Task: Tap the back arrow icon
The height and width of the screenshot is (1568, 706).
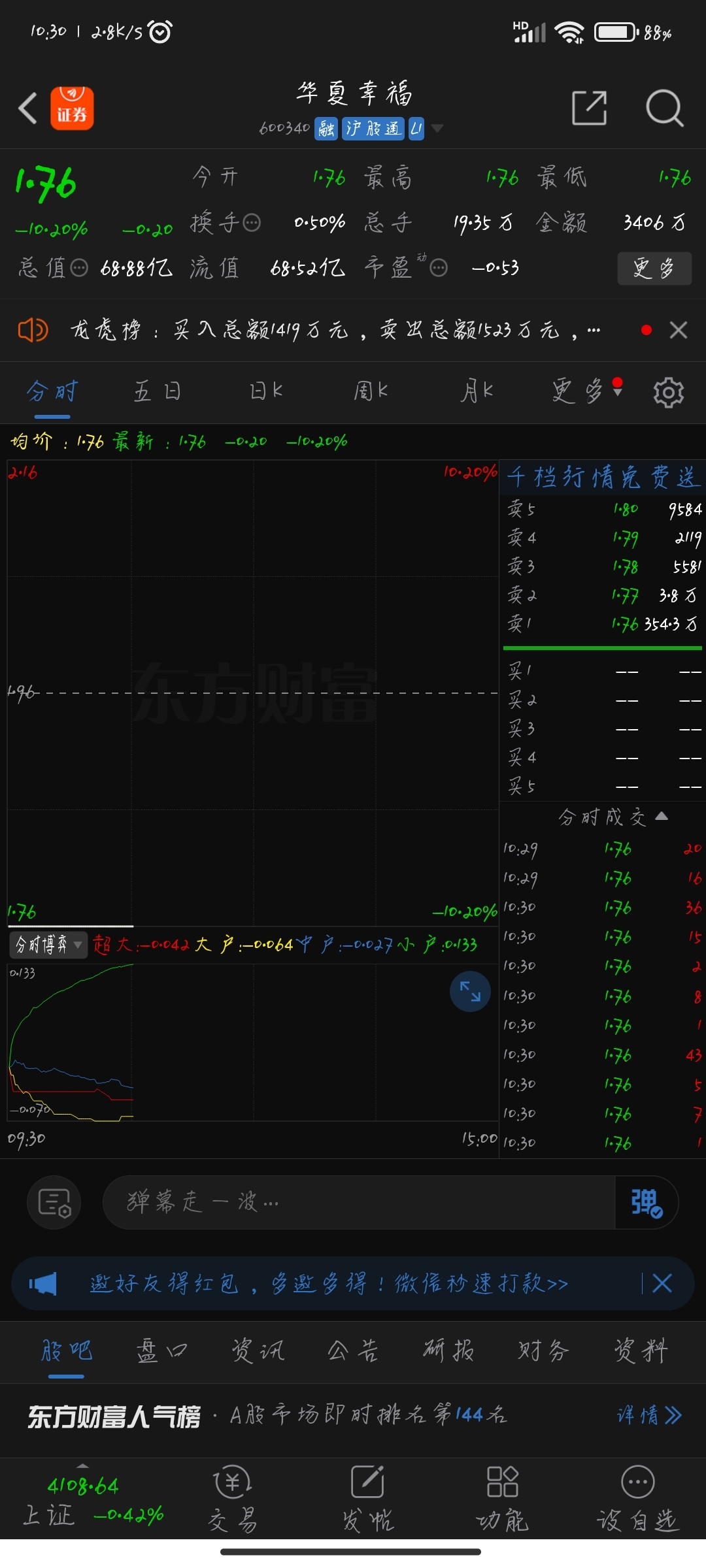Action: coord(27,108)
